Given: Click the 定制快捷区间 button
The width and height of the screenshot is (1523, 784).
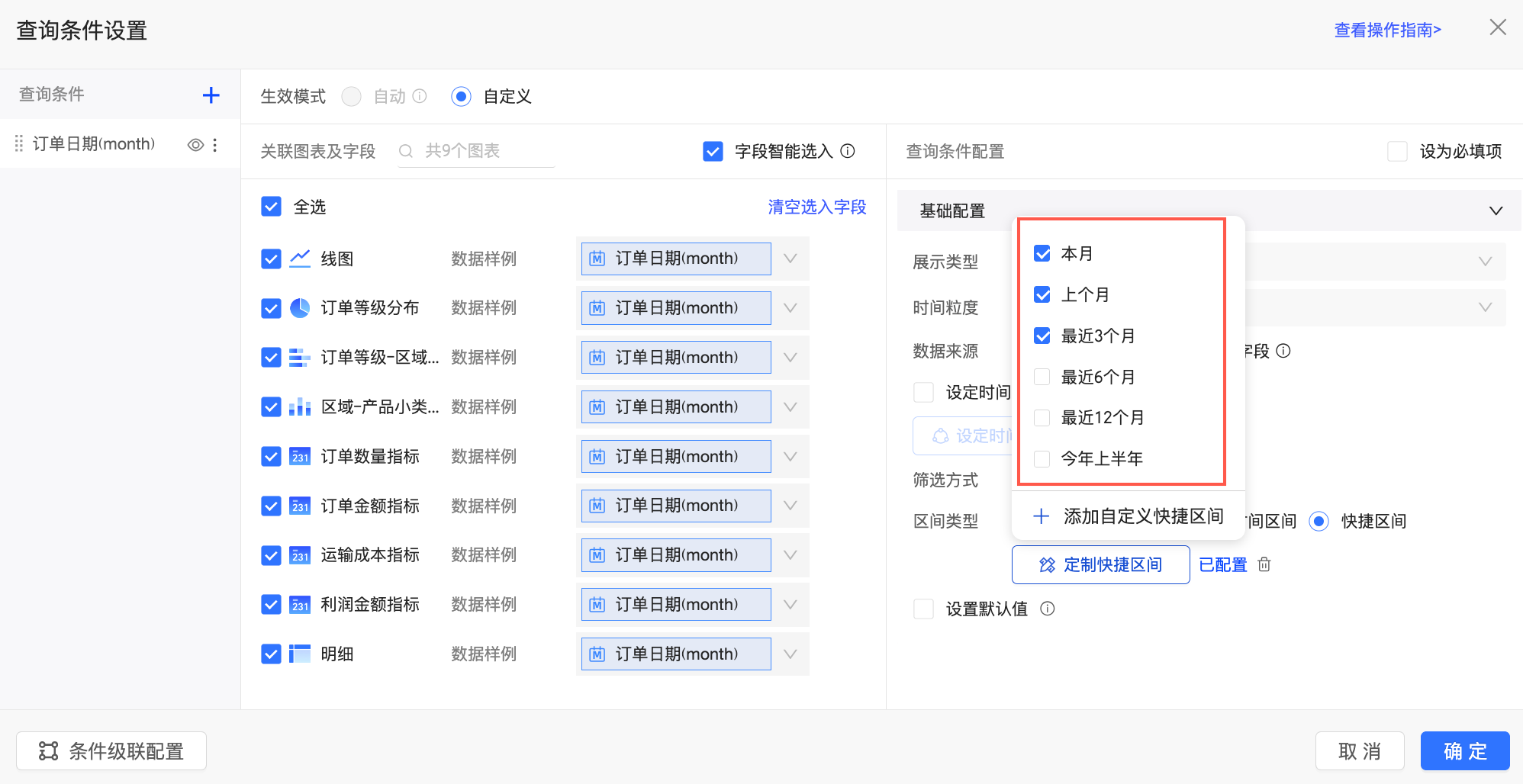Looking at the screenshot, I should pos(1100,564).
